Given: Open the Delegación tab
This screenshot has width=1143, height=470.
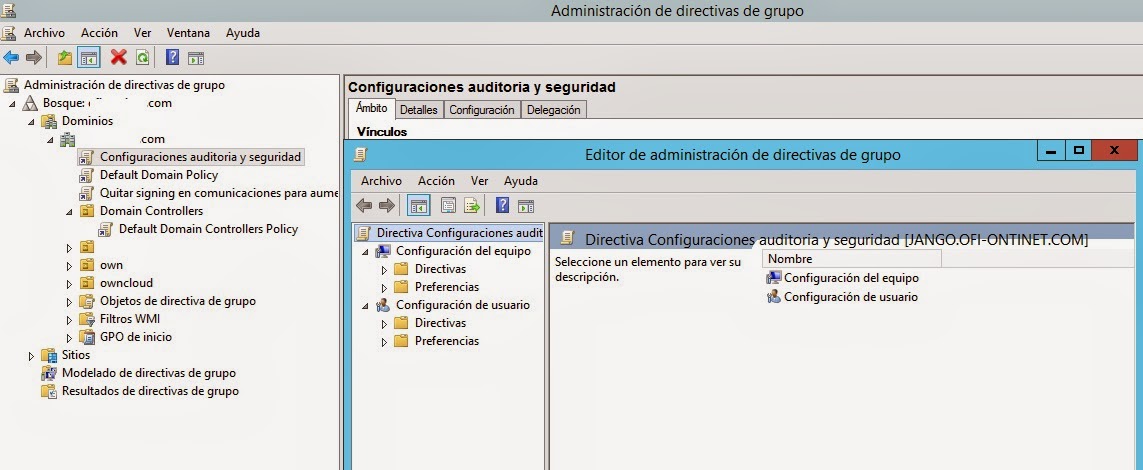Looking at the screenshot, I should click(x=553, y=110).
